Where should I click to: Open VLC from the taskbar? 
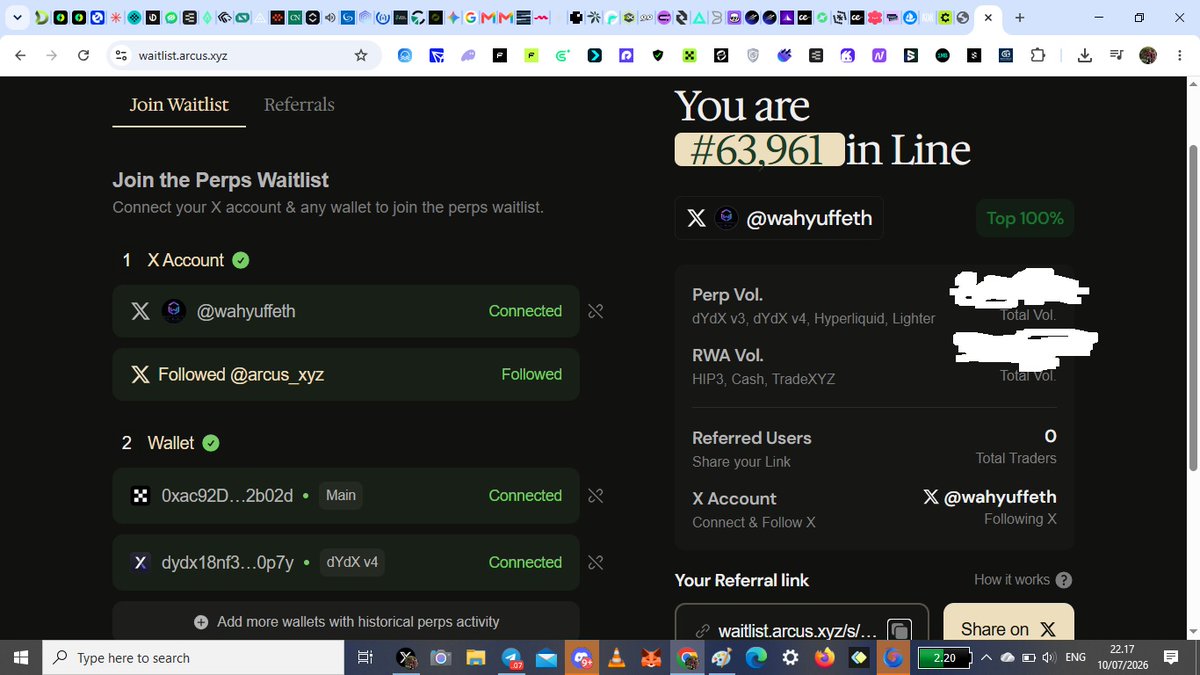click(x=618, y=658)
